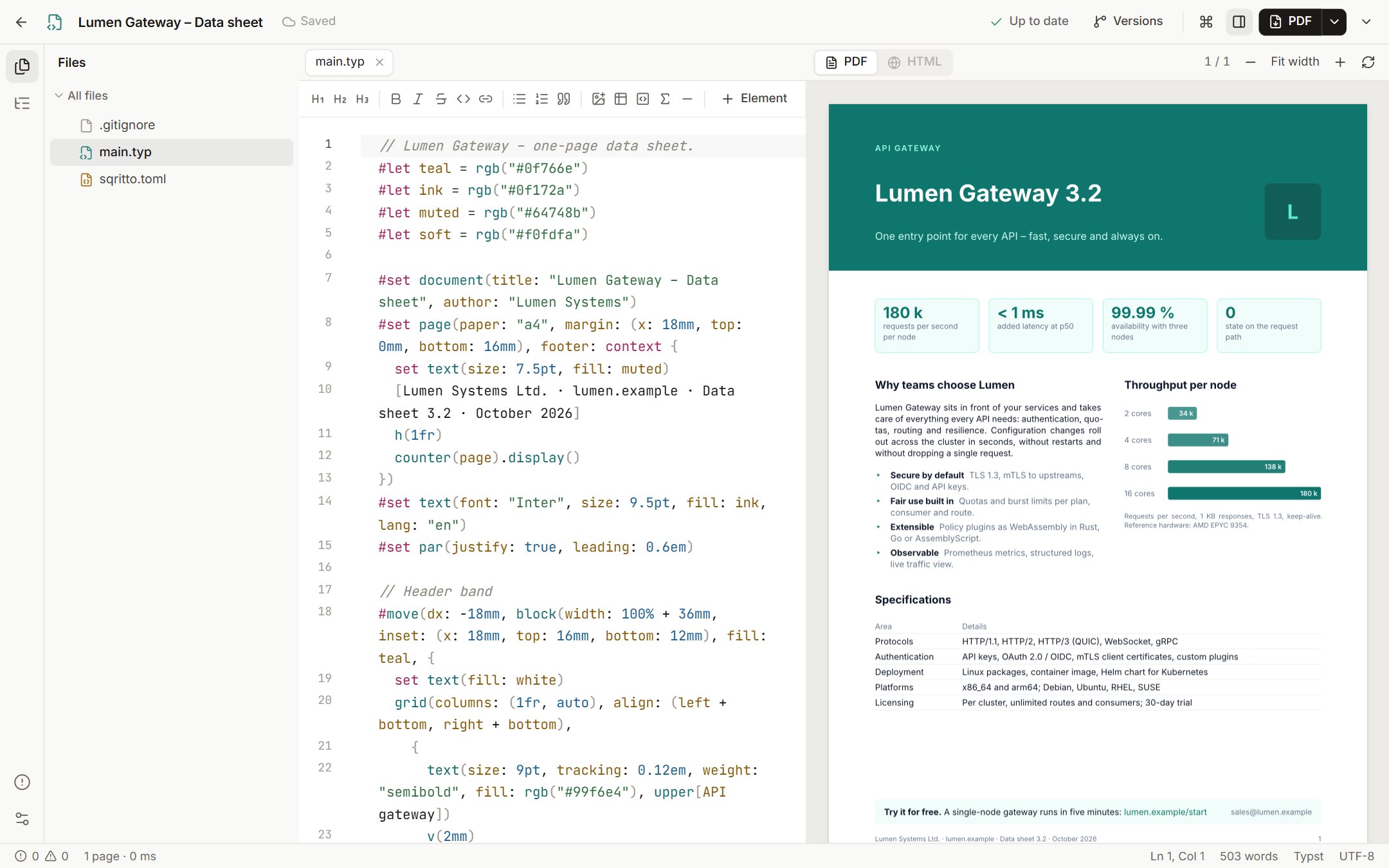Insert a code block
1389x868 pixels.
tap(642, 99)
